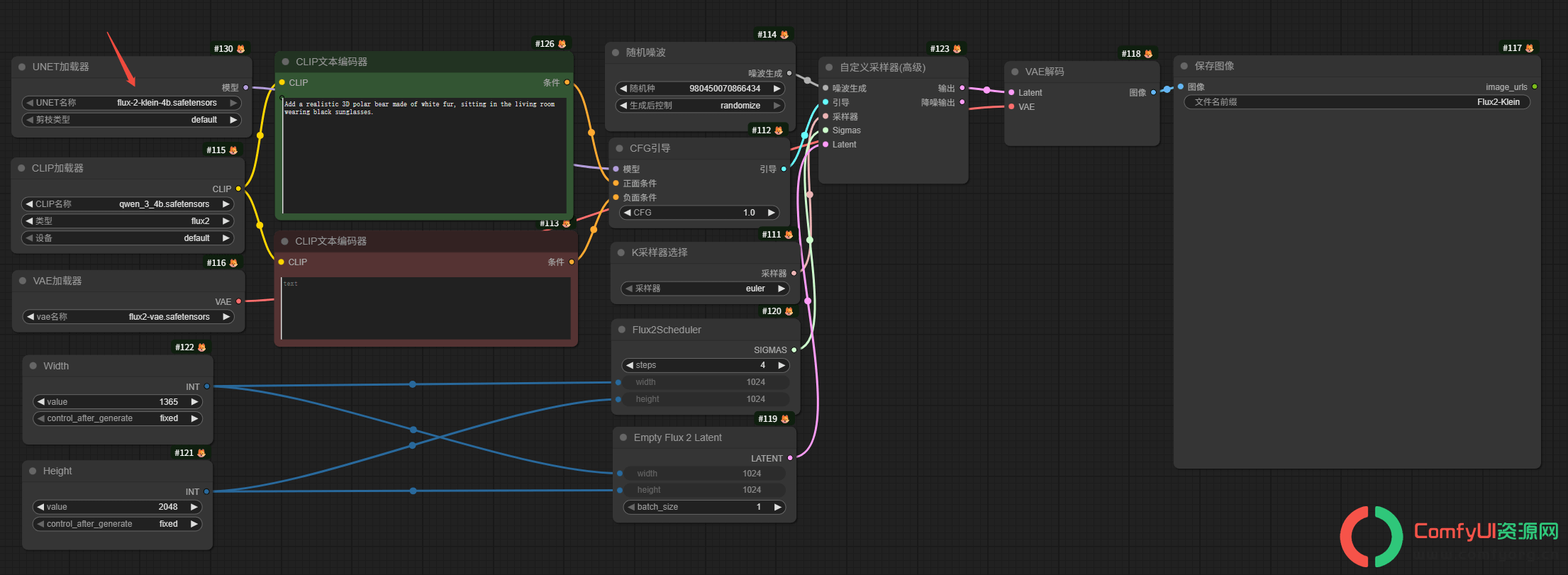This screenshot has height=575, width=1568.
Task: Click the #126 badge fox icon
Action: 562,44
